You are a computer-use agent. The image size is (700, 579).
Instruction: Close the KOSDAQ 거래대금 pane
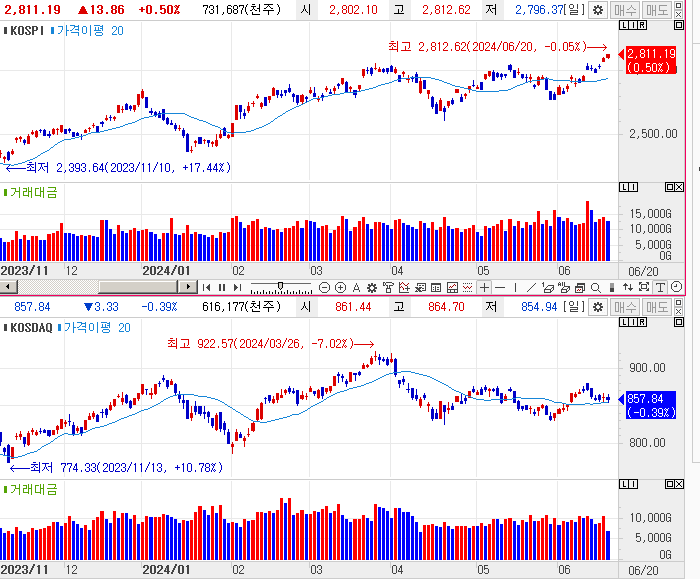(679, 484)
